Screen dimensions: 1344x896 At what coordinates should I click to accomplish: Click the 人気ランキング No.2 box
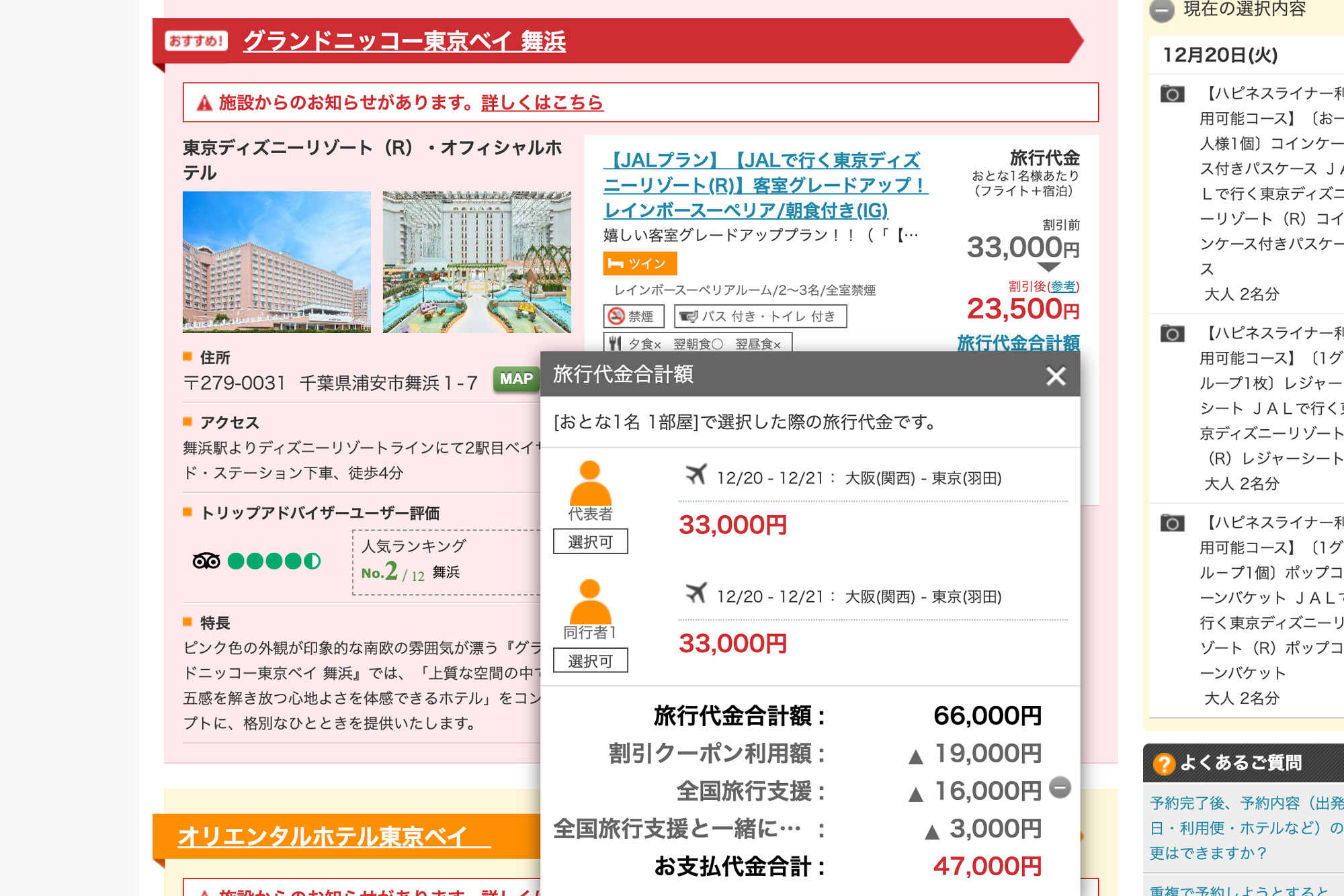(446, 562)
